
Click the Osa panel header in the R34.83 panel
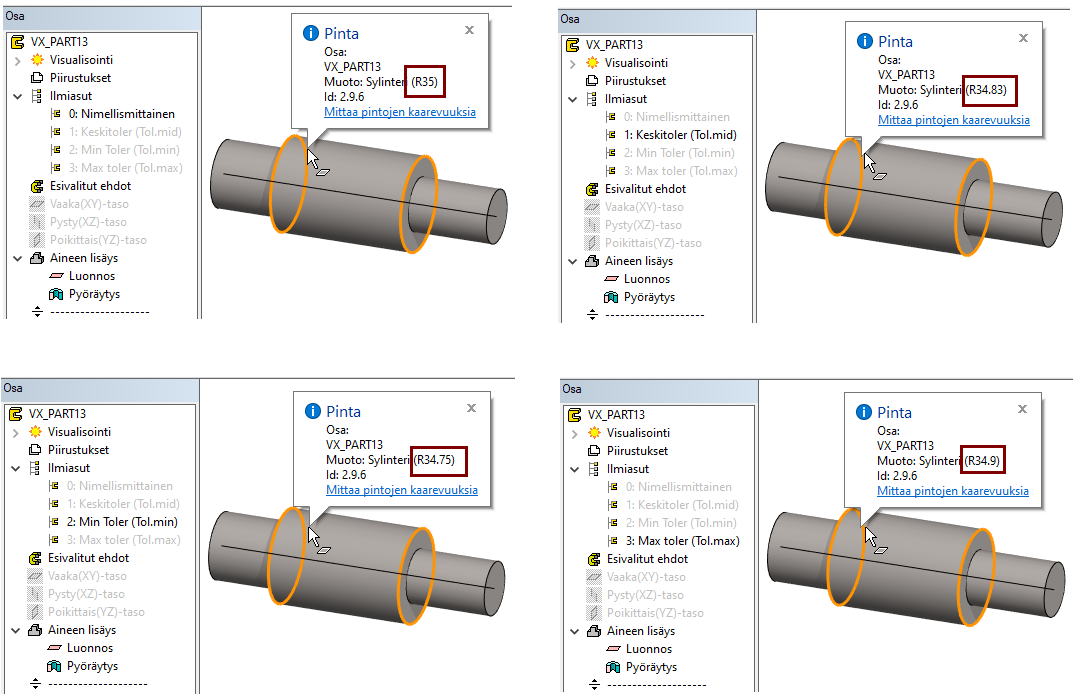tap(657, 19)
